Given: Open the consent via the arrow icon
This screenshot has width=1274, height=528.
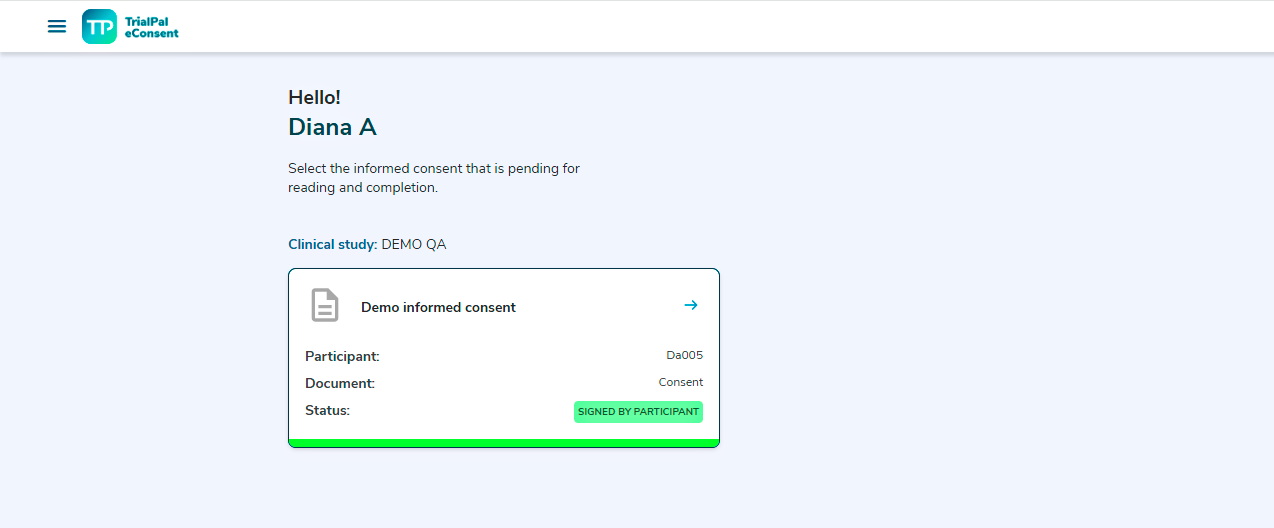Looking at the screenshot, I should point(690,305).
